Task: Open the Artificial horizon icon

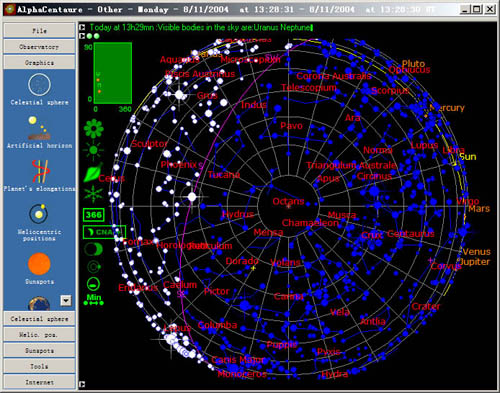Action: point(39,128)
